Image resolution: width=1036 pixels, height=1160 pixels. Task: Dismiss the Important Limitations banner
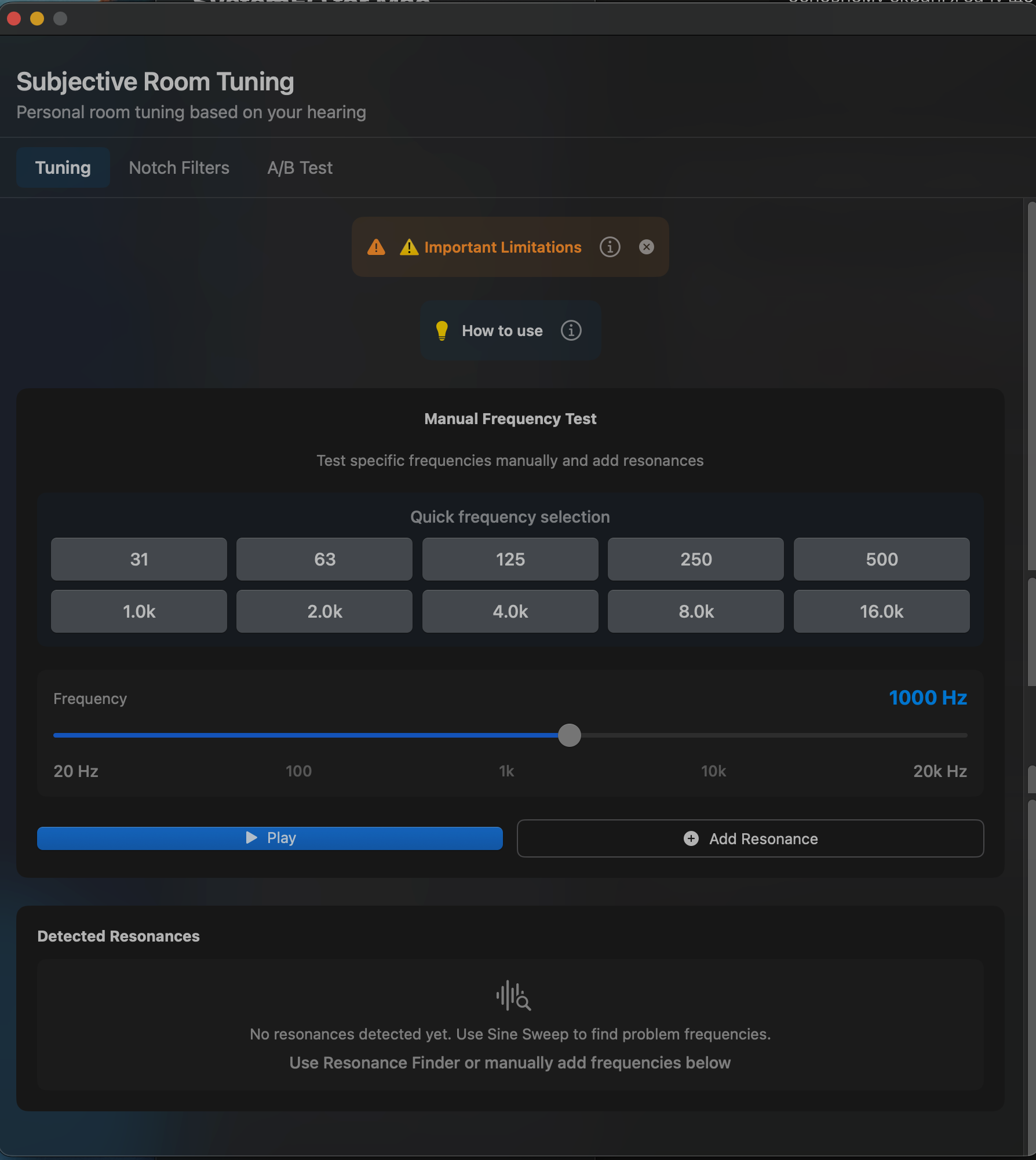click(647, 247)
